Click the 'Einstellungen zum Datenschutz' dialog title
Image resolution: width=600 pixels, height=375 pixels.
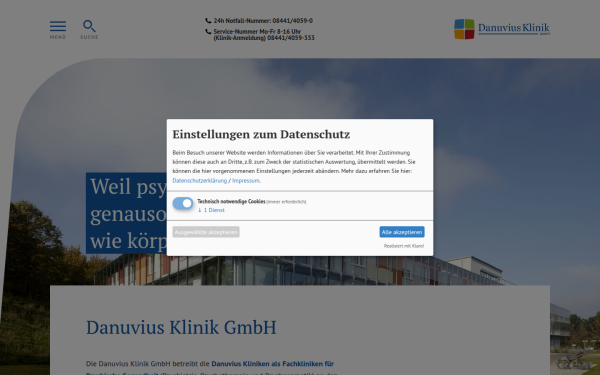click(261, 134)
